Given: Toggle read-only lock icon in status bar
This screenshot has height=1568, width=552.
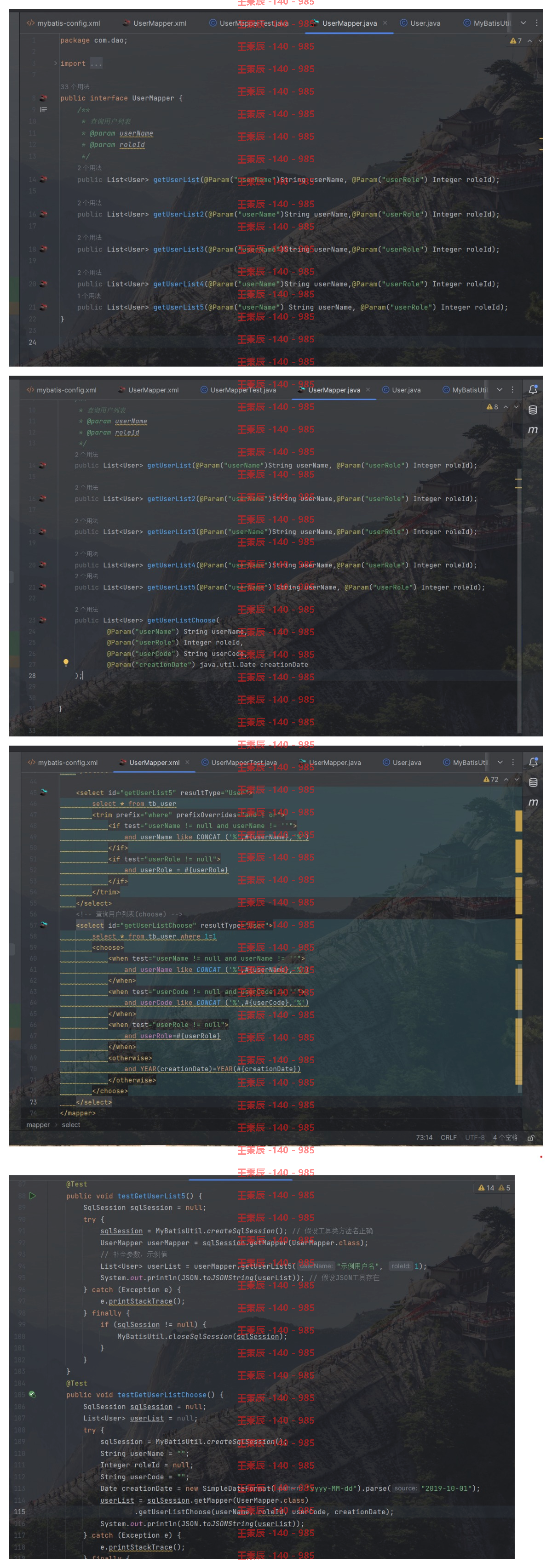Looking at the screenshot, I should pos(531,1138).
